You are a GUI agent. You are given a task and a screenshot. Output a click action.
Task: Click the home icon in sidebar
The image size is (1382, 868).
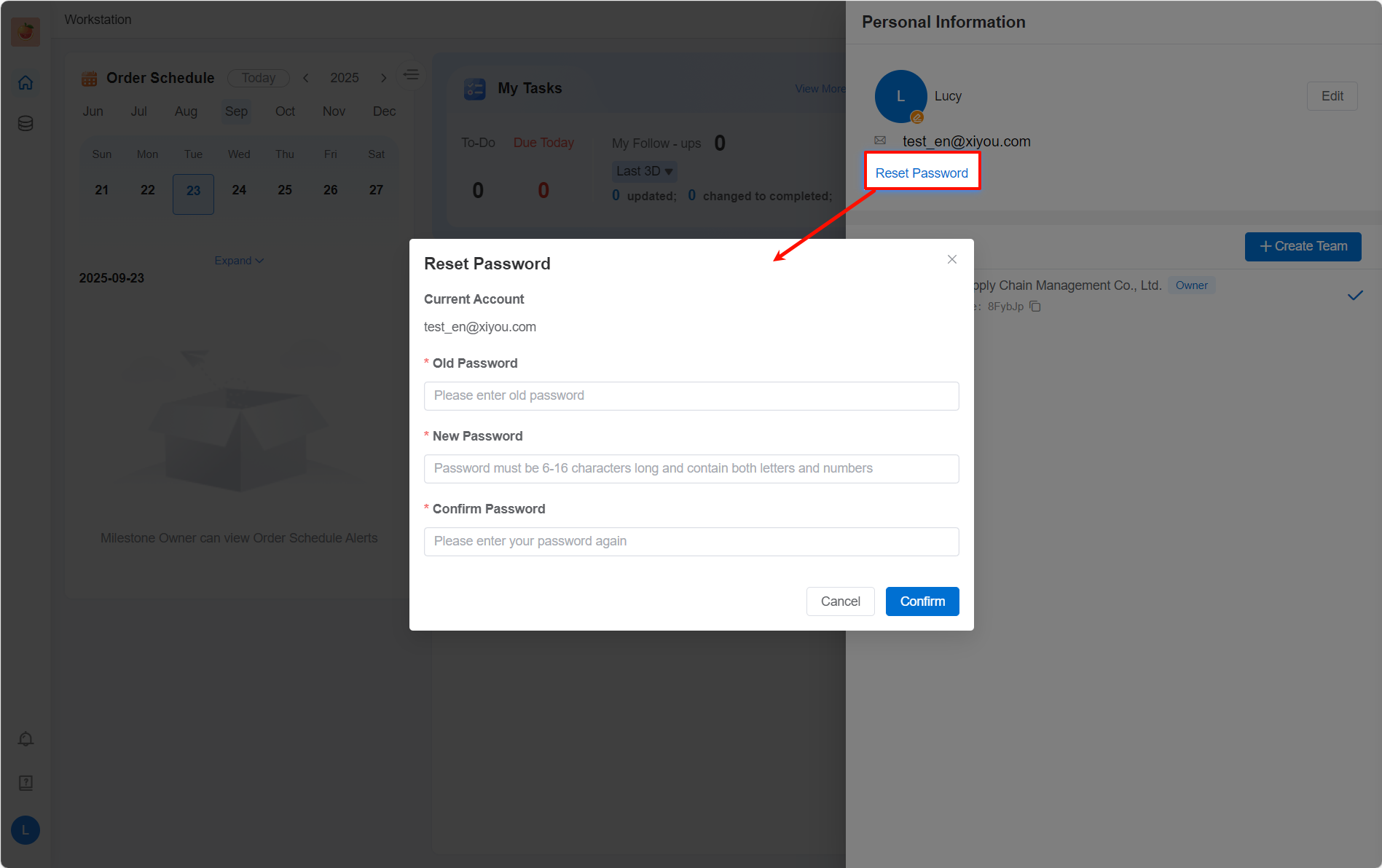coord(25,83)
